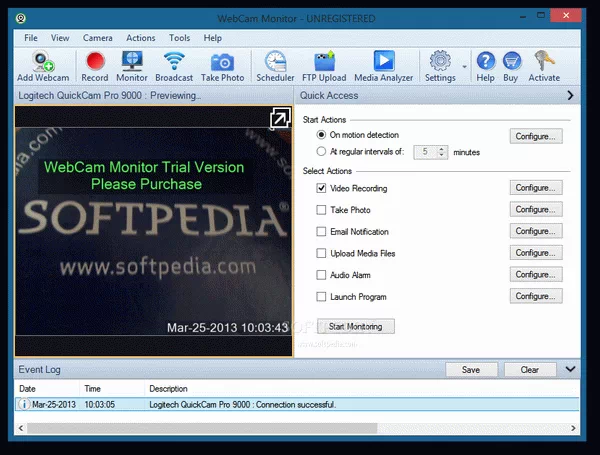
Task: Launch the Media Analyzer
Action: pos(382,62)
